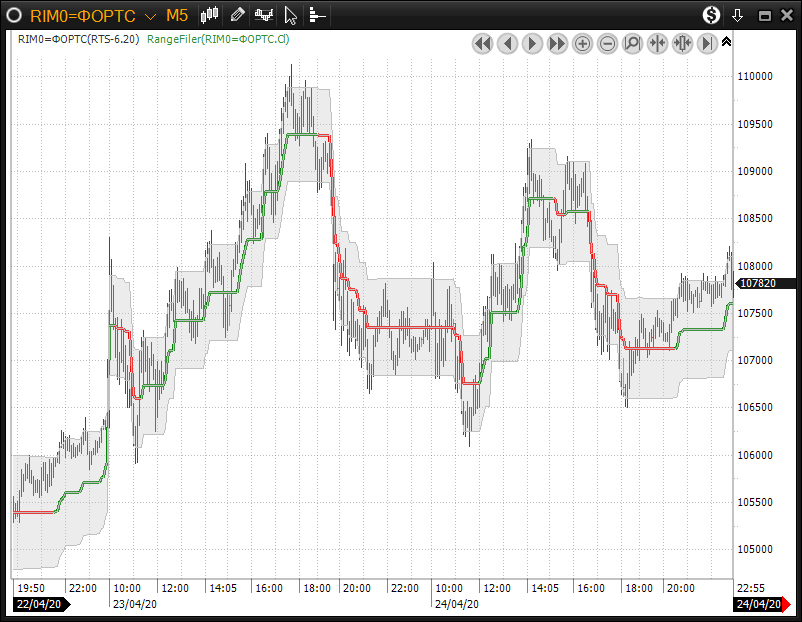Click the RangeFiler indicator label

click(218, 39)
